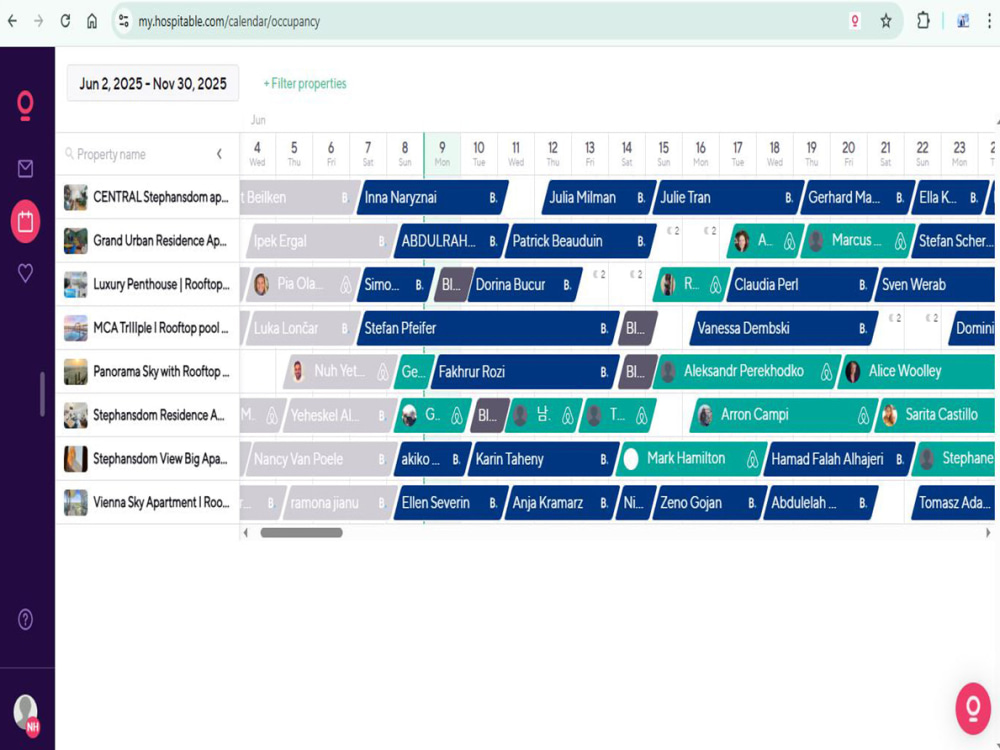Image resolution: width=1000 pixels, height=750 pixels.
Task: Open Dorina Bucur reservation
Action: coord(525,284)
